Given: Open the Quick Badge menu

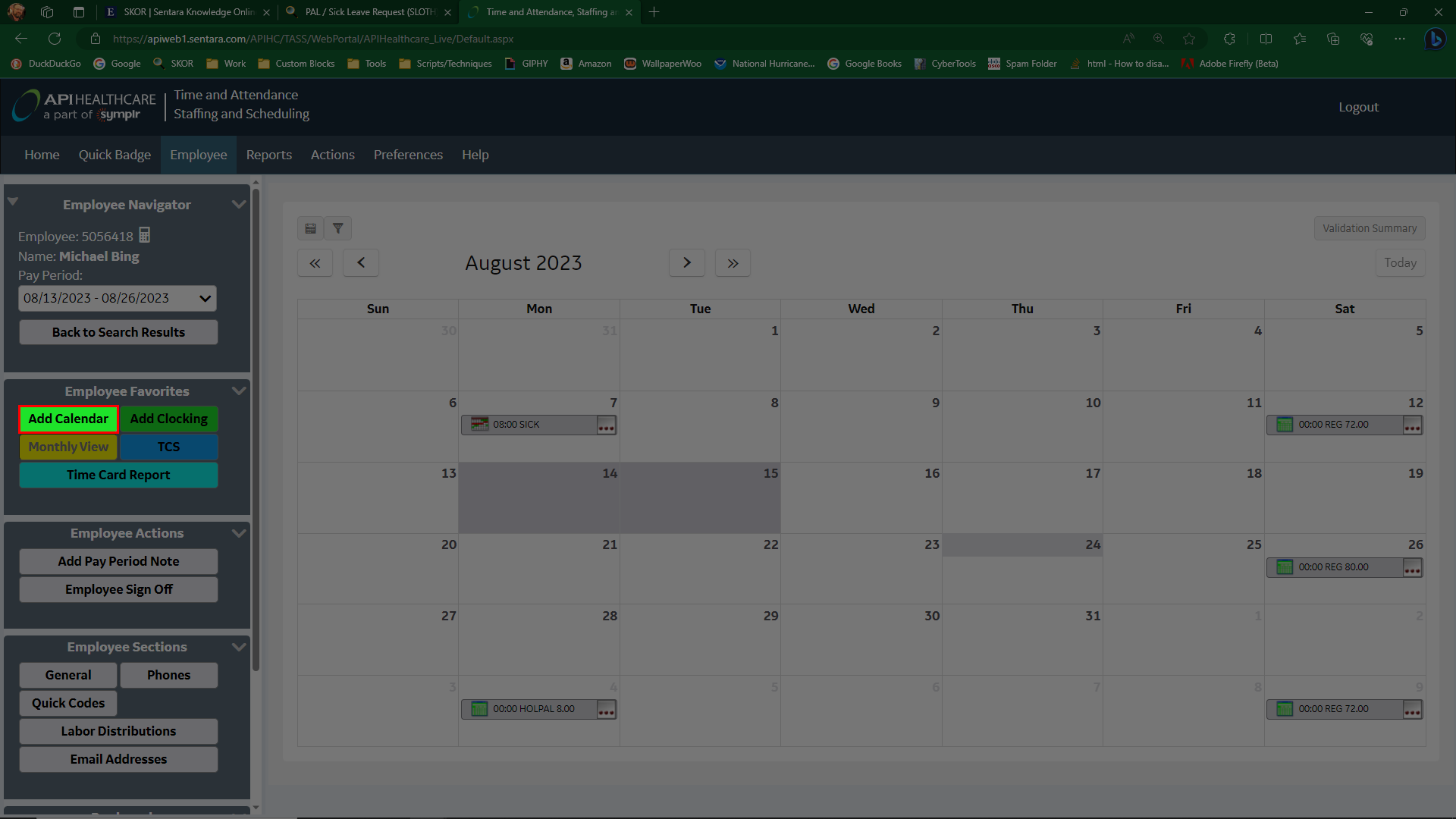Looking at the screenshot, I should (115, 155).
